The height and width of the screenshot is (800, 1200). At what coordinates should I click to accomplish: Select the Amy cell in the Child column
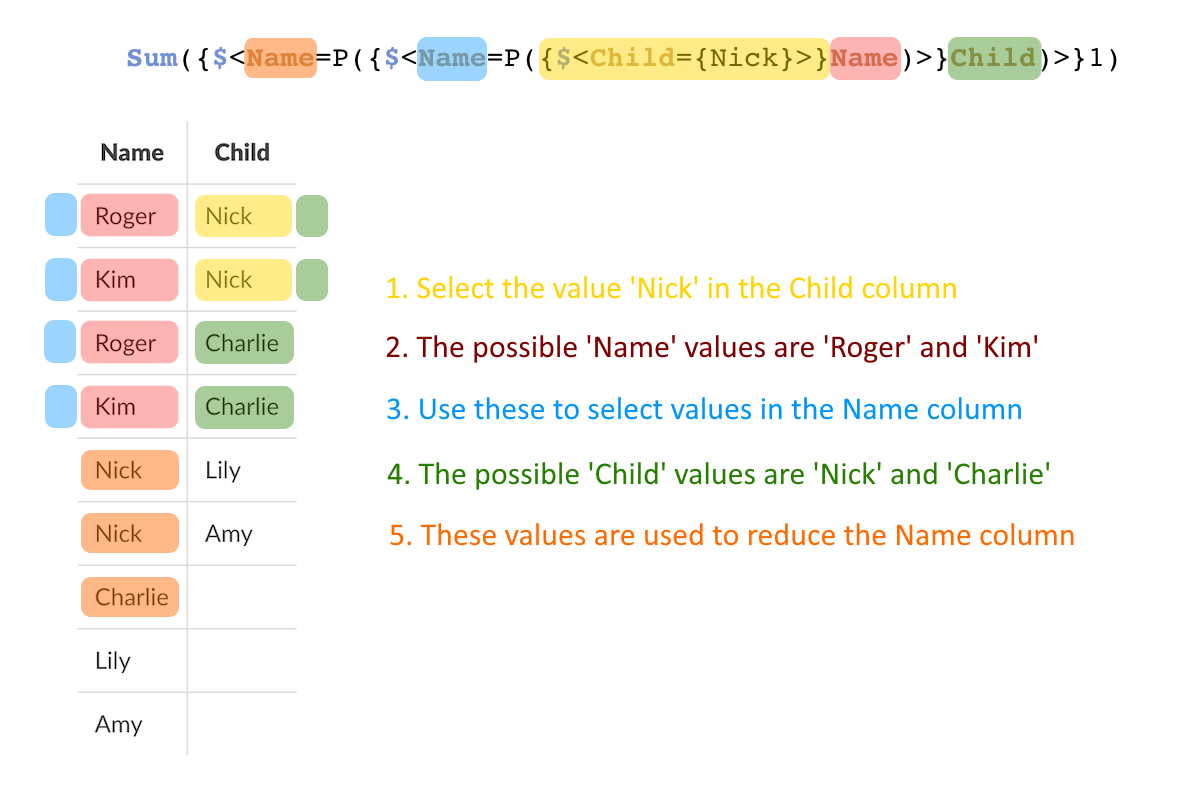pos(228,534)
